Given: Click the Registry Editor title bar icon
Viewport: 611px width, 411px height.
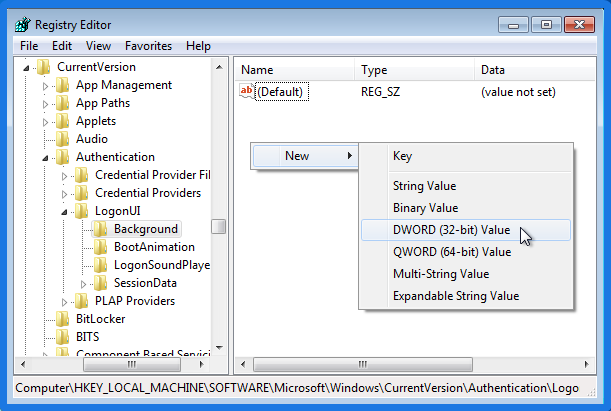Looking at the screenshot, I should [23, 25].
